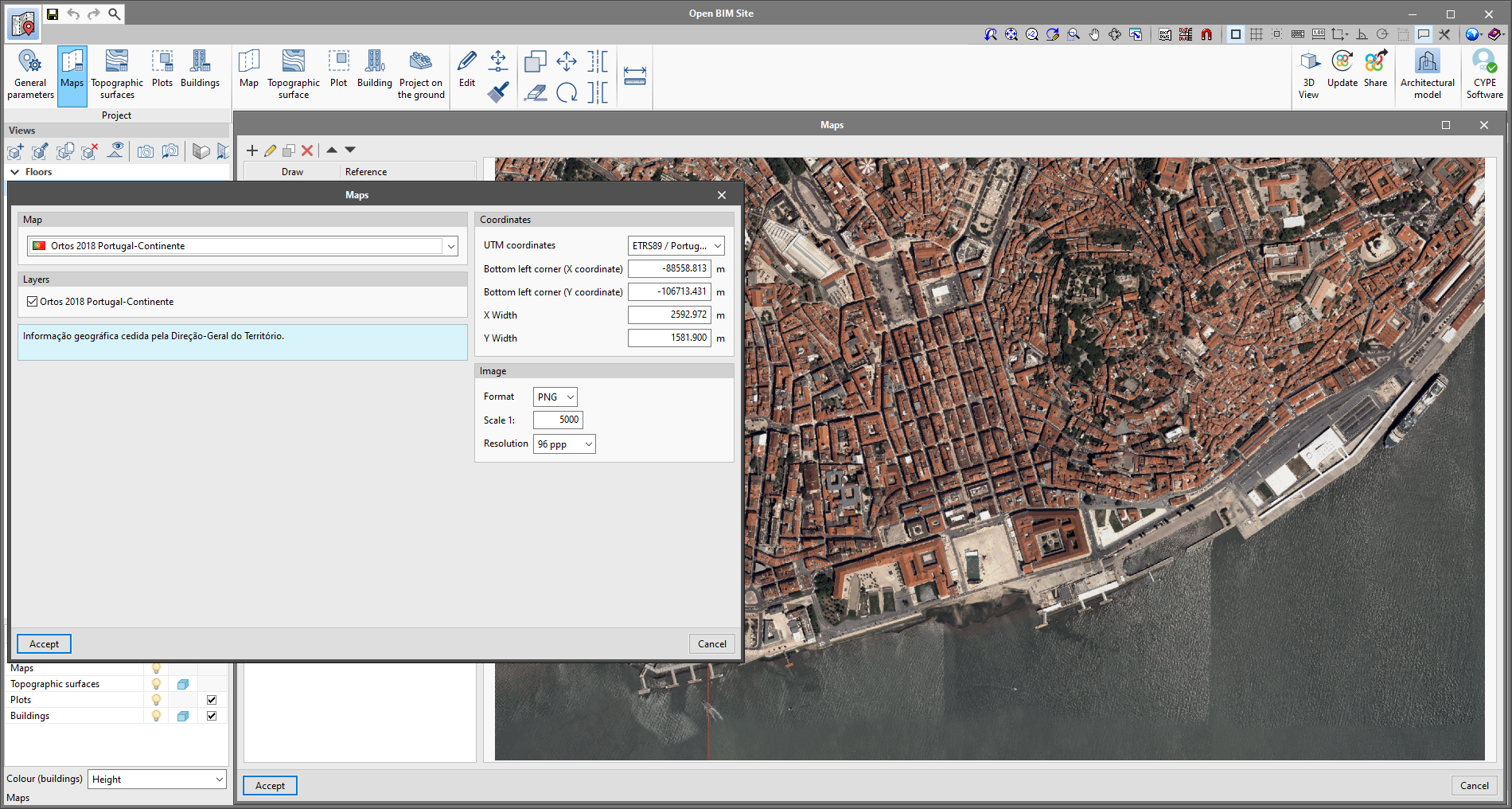
Task: Open the image Format dropdown
Action: 555,397
